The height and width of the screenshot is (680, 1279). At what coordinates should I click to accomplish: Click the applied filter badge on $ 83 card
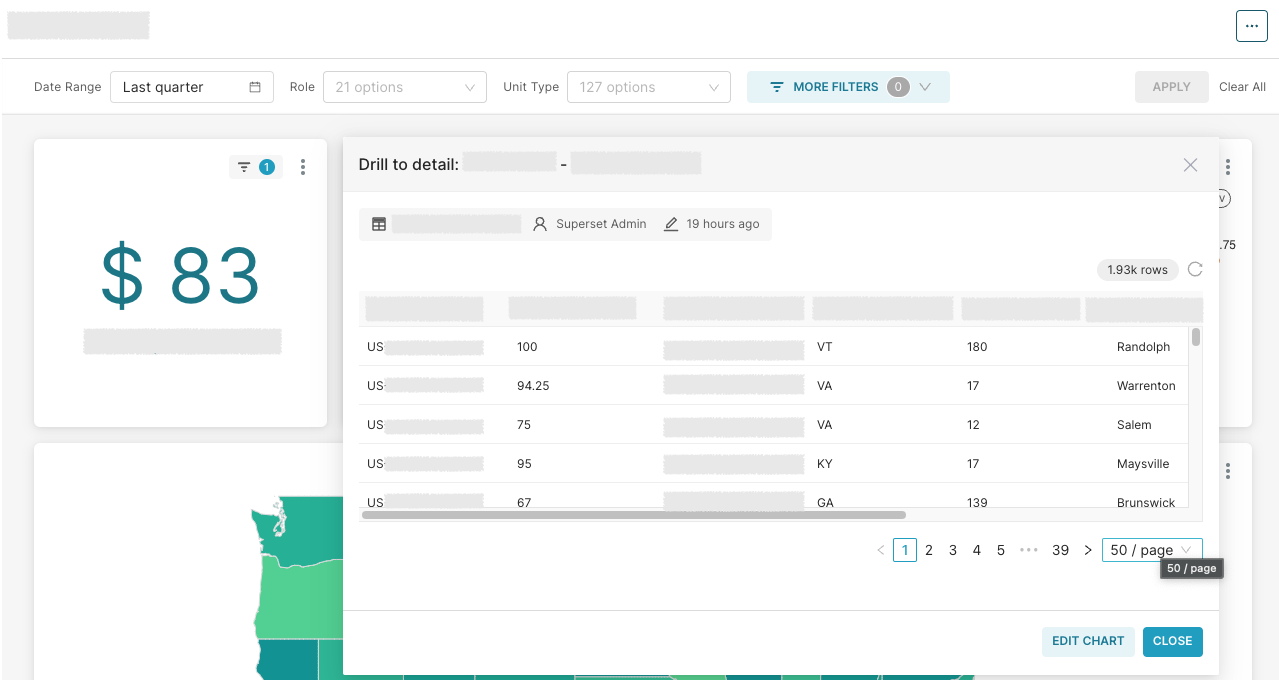click(x=256, y=167)
